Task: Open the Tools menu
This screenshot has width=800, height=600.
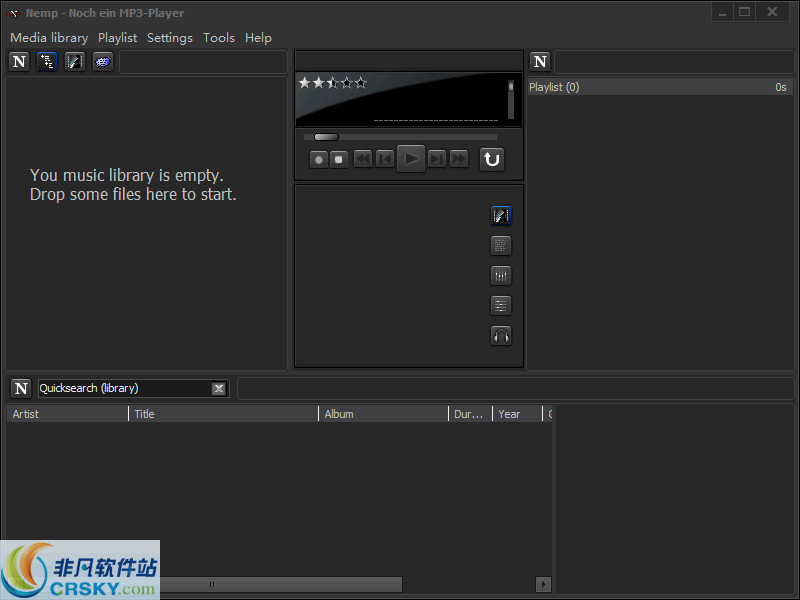Action: click(x=218, y=37)
